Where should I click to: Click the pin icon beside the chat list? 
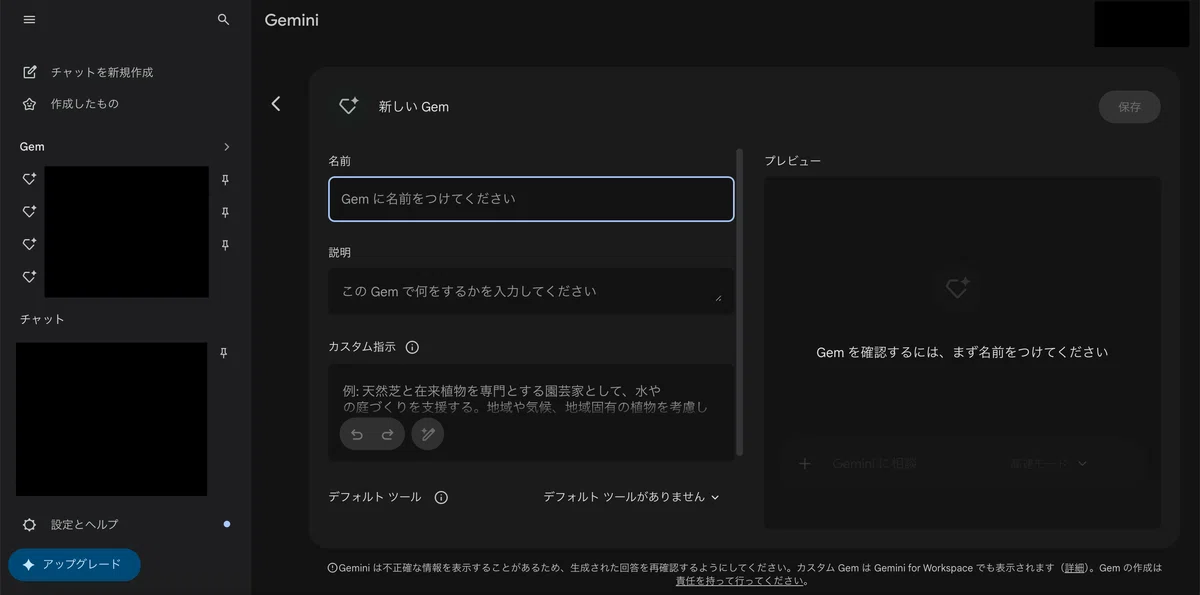point(224,353)
